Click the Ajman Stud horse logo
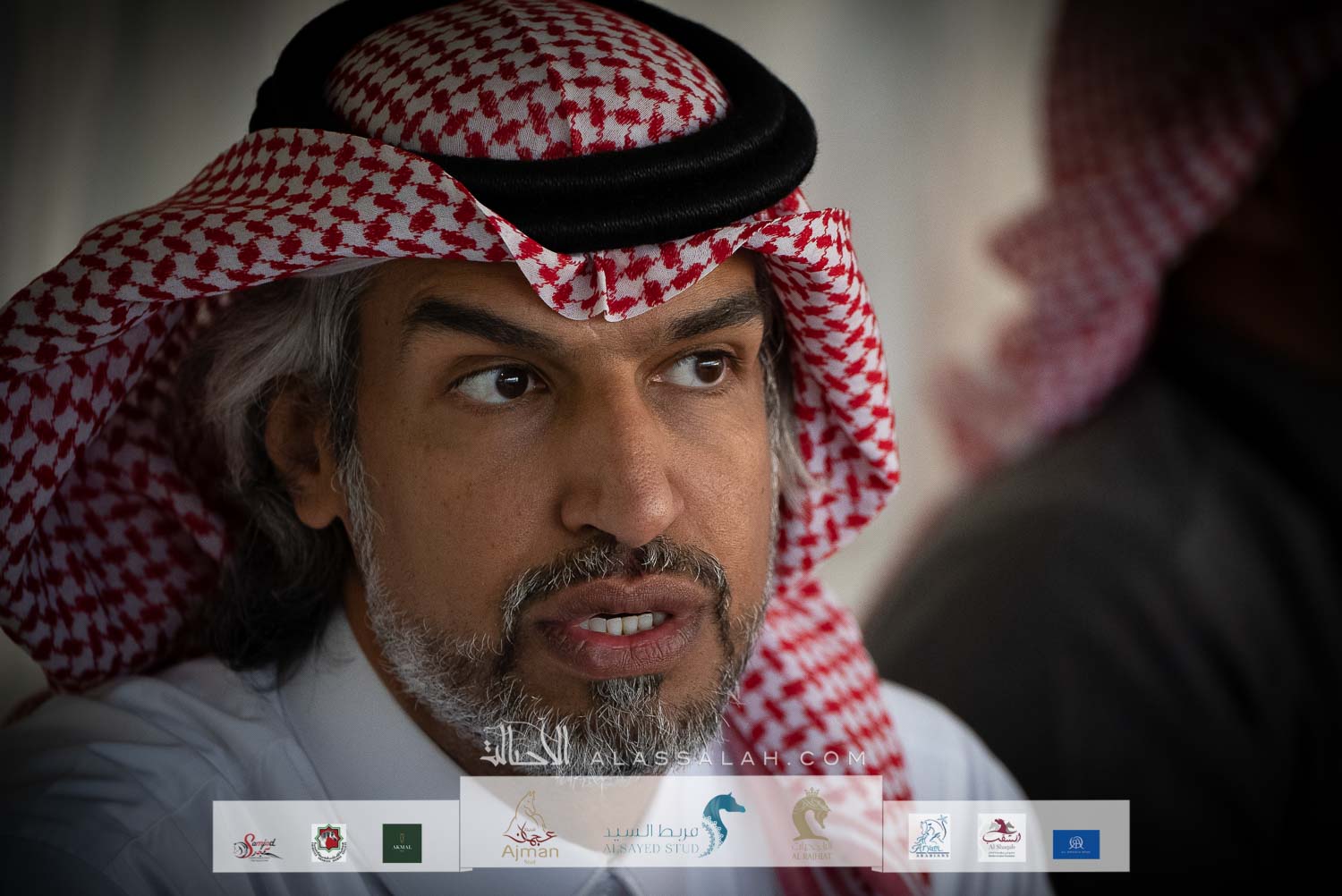 coord(530,826)
